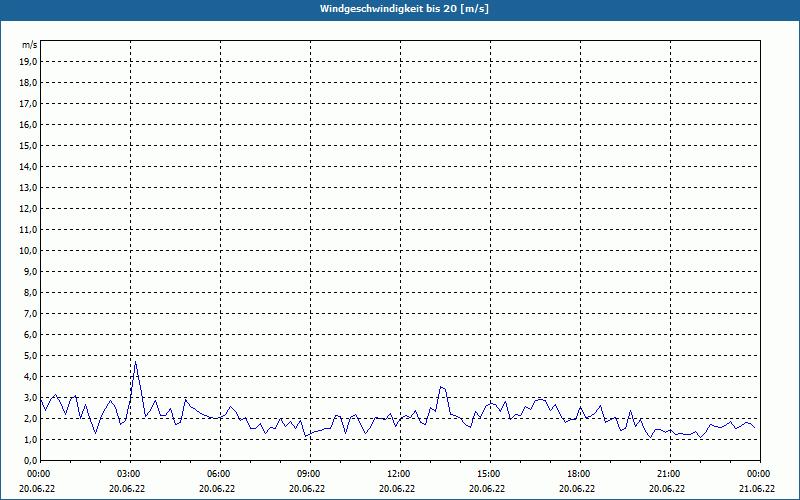The width and height of the screenshot is (800, 500).
Task: Click the 12,0 y-axis value
Action: pyautogui.click(x=28, y=208)
